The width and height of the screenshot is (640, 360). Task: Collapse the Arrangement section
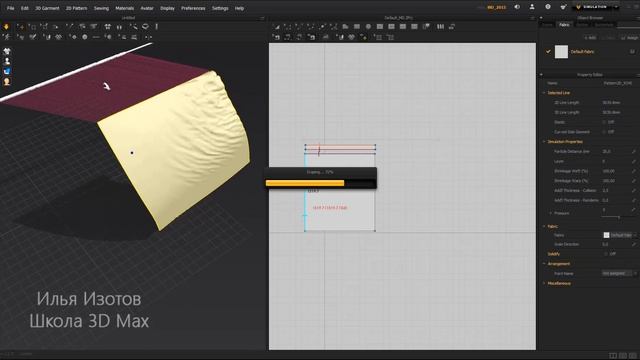(544, 264)
